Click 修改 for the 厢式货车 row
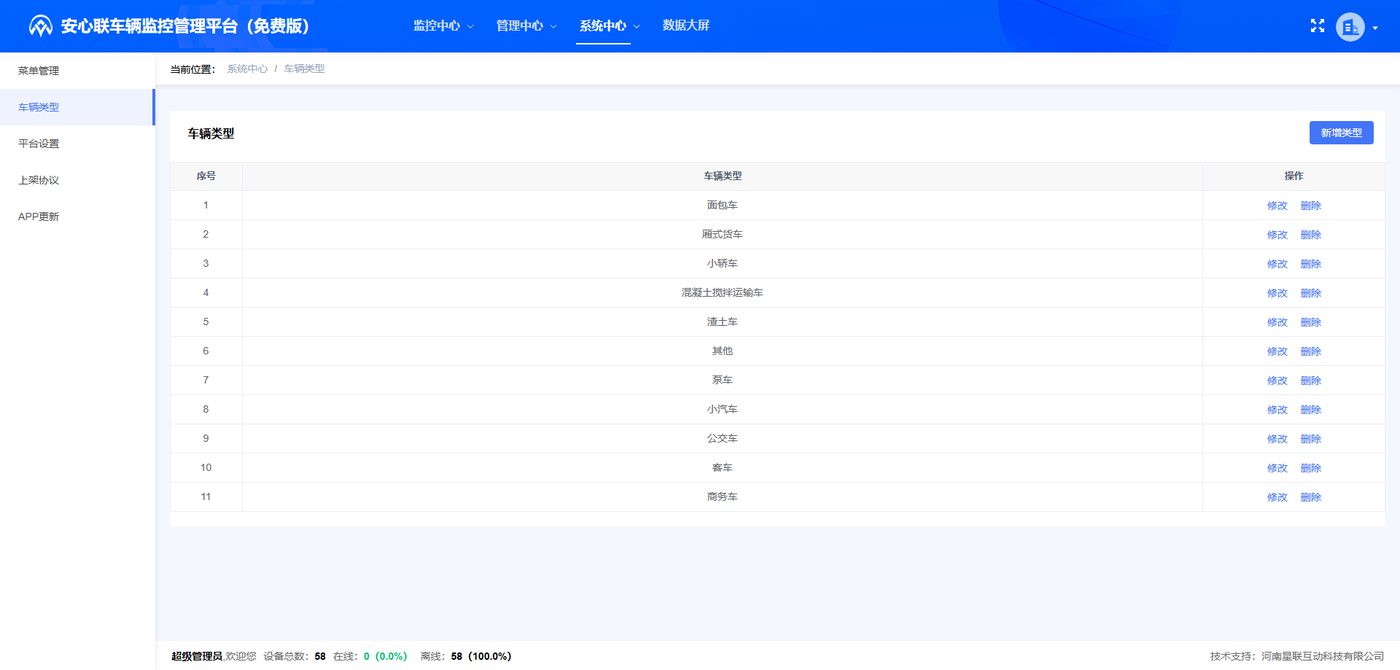The height and width of the screenshot is (670, 1400). point(1277,235)
